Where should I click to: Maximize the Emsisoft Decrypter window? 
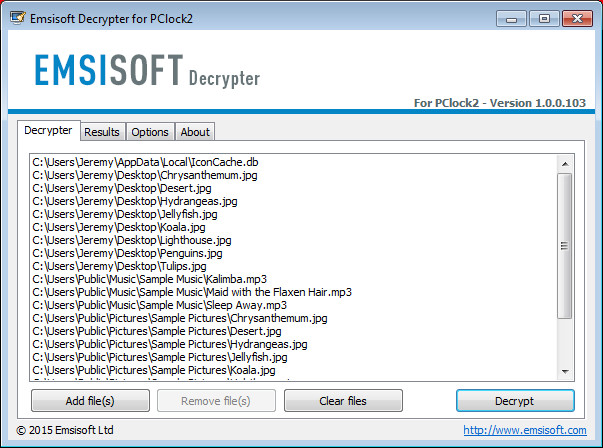[x=544, y=18]
